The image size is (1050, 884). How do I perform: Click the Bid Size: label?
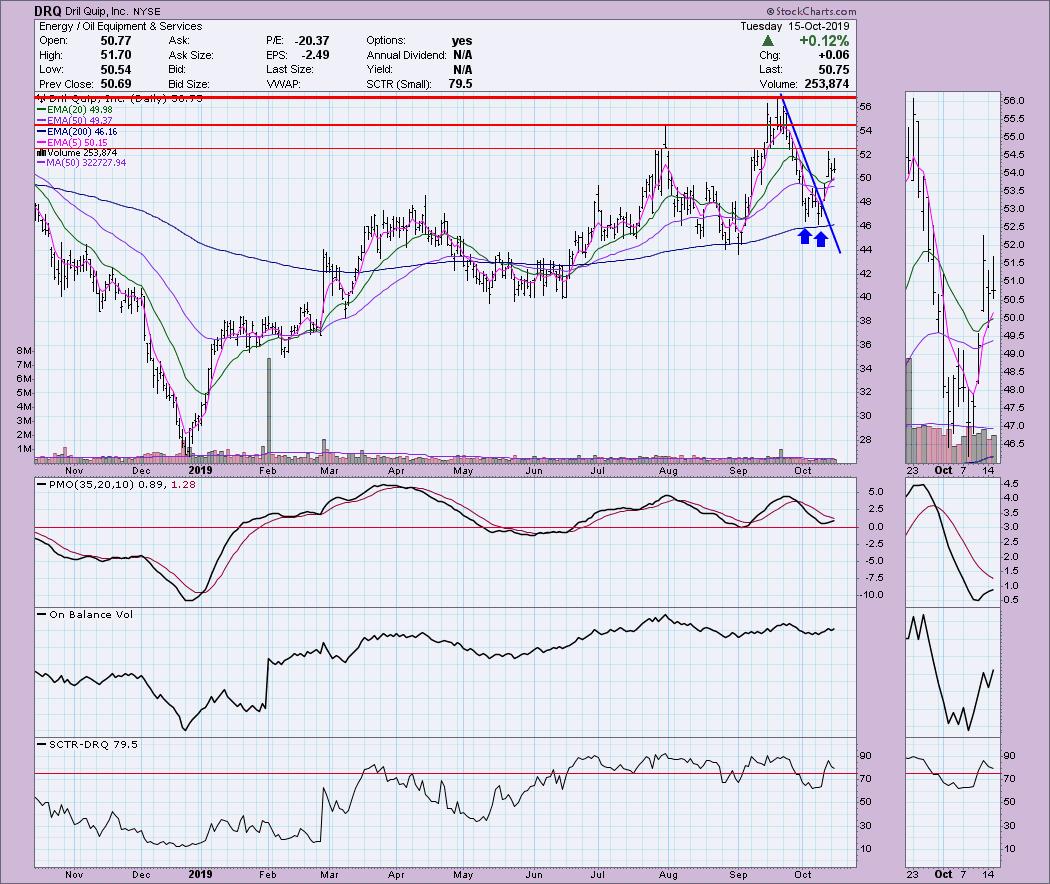[189, 84]
